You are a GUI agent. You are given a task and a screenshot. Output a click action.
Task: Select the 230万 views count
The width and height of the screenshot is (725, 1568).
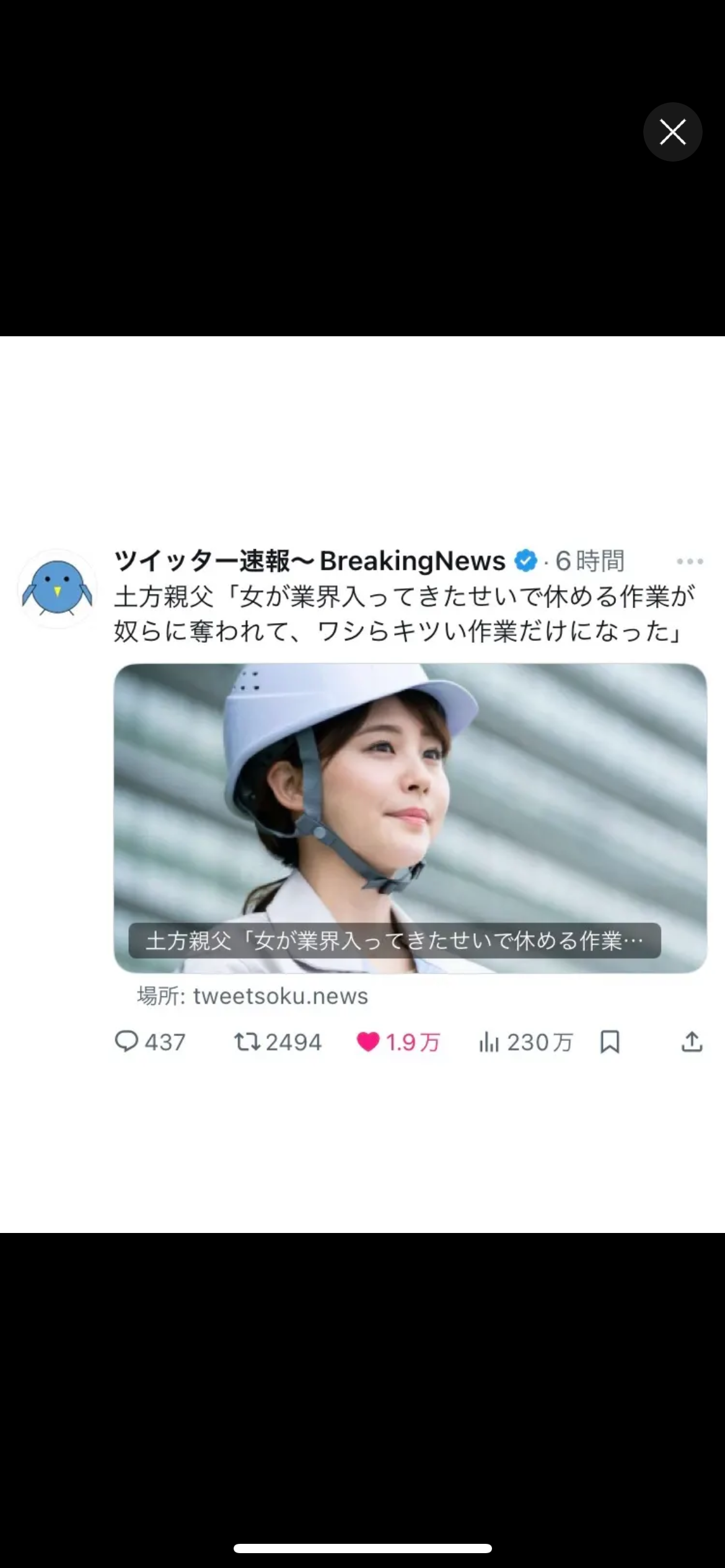540,1042
